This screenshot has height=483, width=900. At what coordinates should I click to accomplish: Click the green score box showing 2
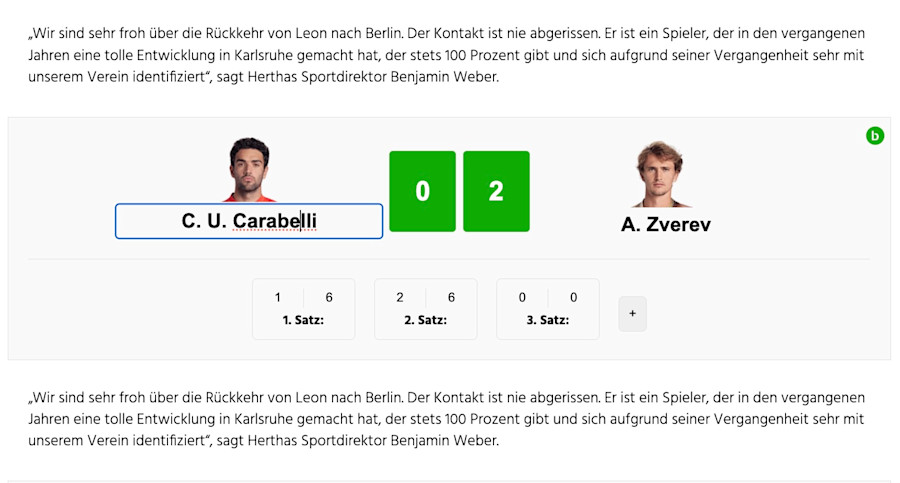click(496, 191)
